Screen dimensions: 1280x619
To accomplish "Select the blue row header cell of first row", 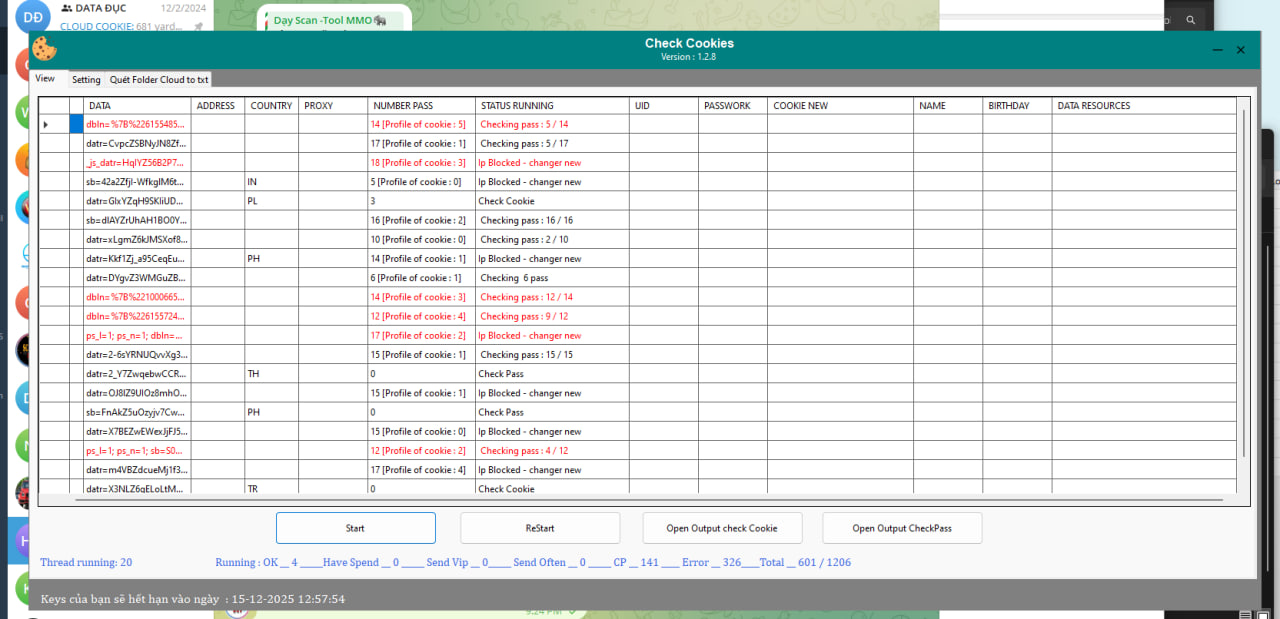I will pyautogui.click(x=76, y=125).
